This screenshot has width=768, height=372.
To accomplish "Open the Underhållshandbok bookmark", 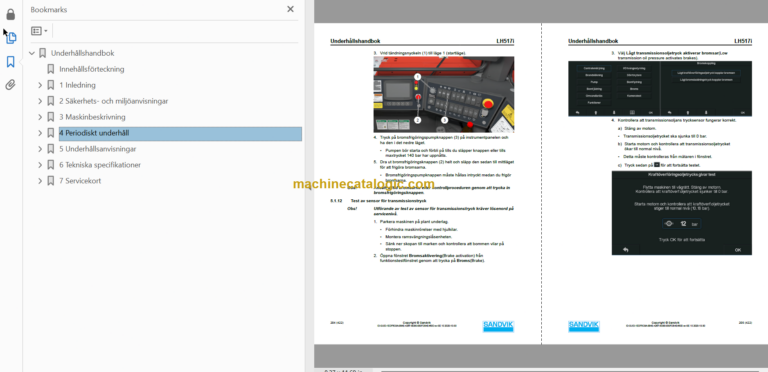I will (x=82, y=53).
